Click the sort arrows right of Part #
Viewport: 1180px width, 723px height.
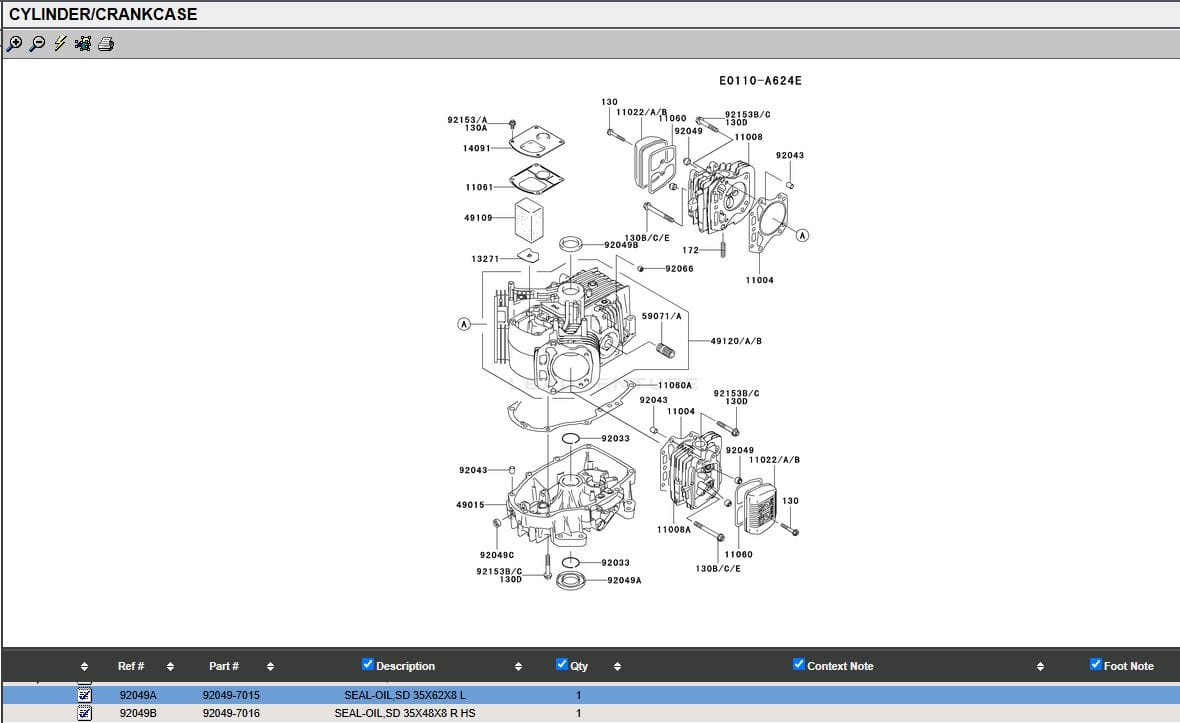click(270, 667)
